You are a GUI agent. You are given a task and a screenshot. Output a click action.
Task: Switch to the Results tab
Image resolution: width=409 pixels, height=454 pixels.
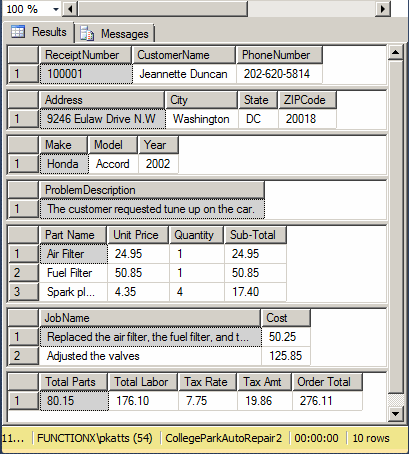point(39,32)
